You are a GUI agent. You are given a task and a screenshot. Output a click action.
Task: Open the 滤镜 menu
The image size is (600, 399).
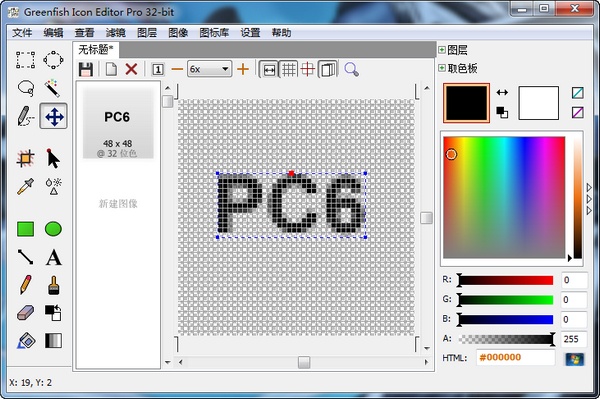tap(116, 33)
